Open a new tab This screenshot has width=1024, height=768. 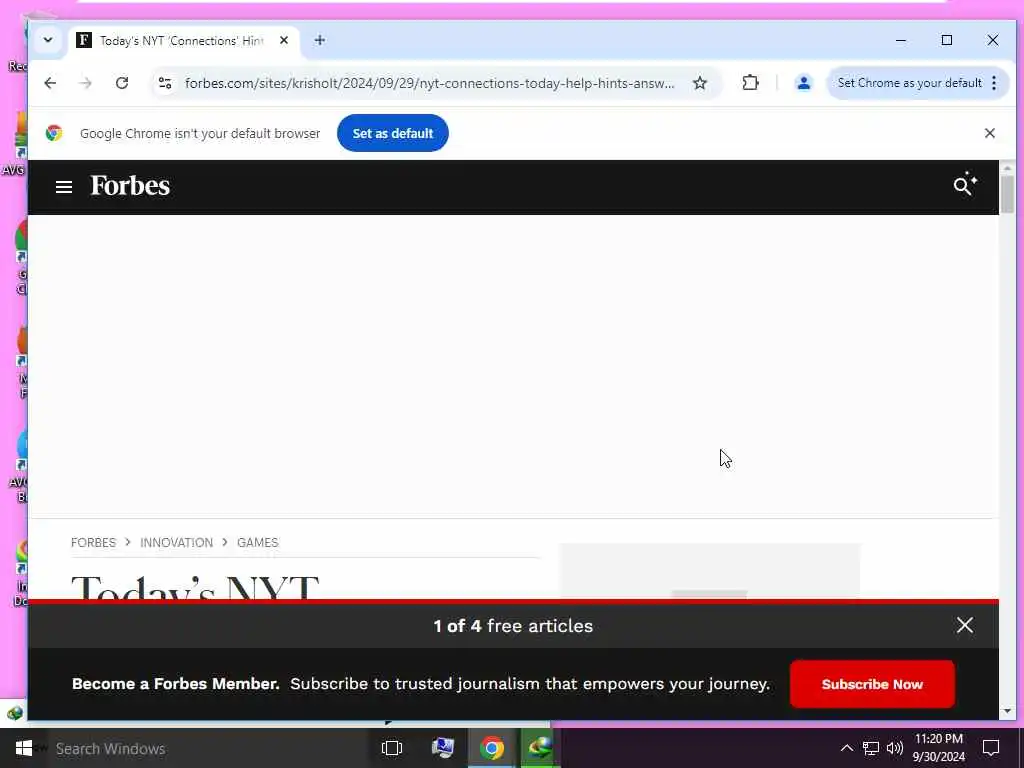coord(319,40)
